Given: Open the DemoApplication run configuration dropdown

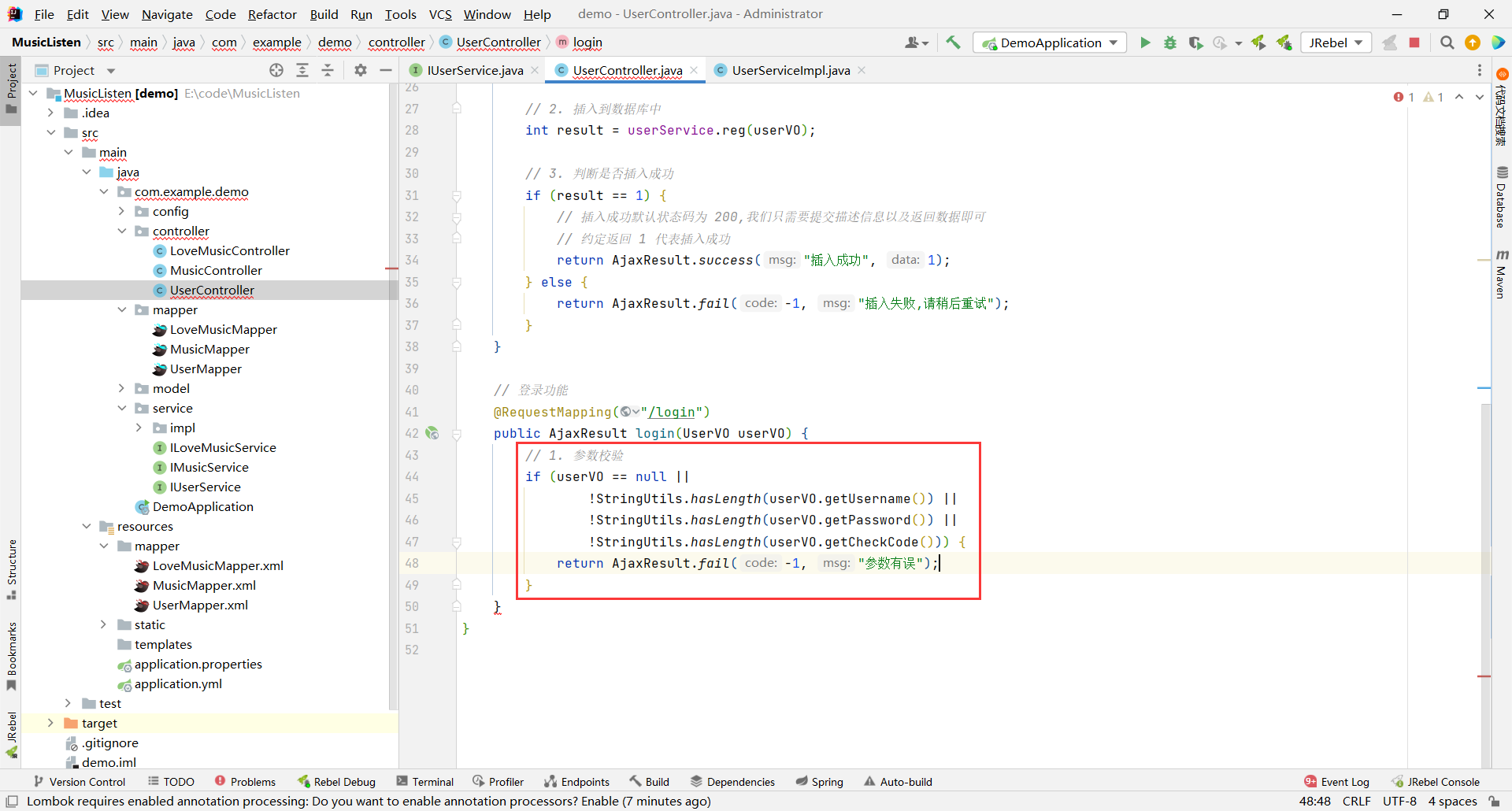Looking at the screenshot, I should (x=1050, y=43).
